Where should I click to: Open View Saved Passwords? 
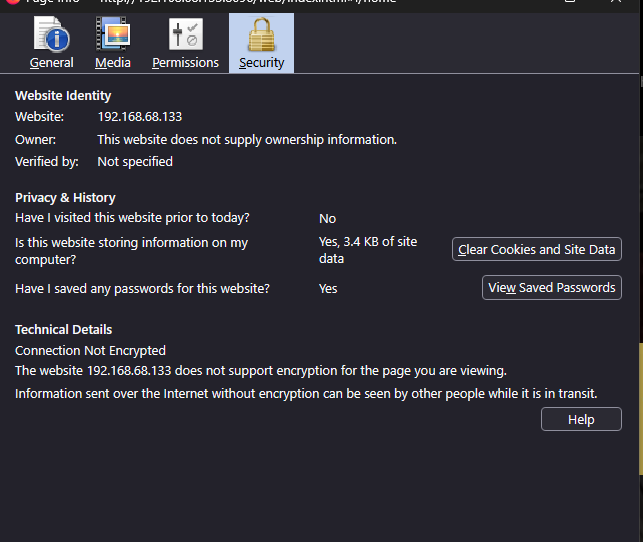tap(551, 288)
